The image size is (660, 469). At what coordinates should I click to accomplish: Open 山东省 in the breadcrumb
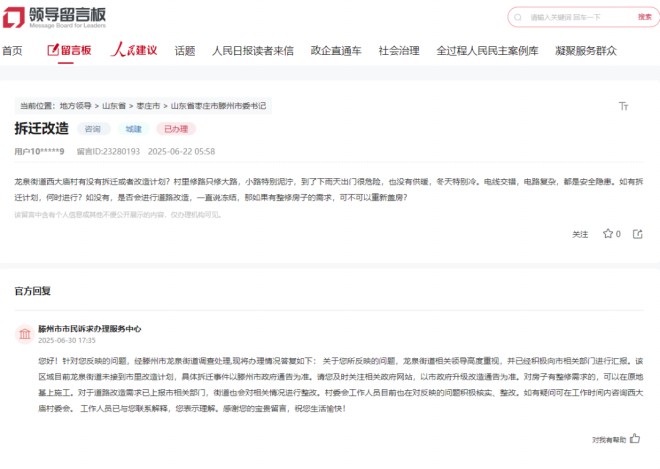point(115,105)
